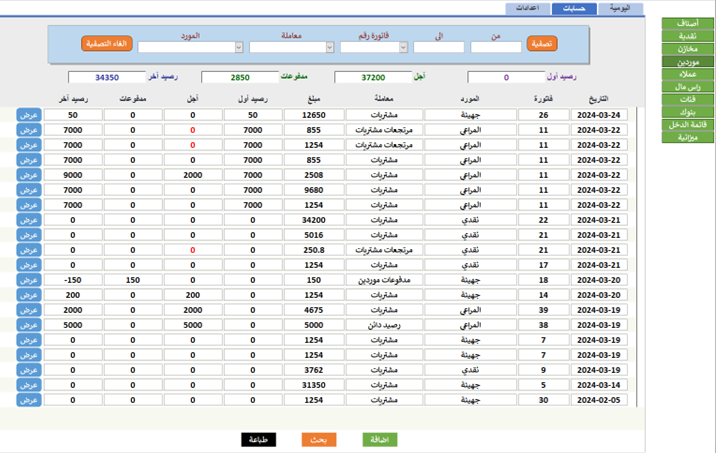716x453 pixels.
Task: Click the الى end date field
Action: [x=439, y=47]
